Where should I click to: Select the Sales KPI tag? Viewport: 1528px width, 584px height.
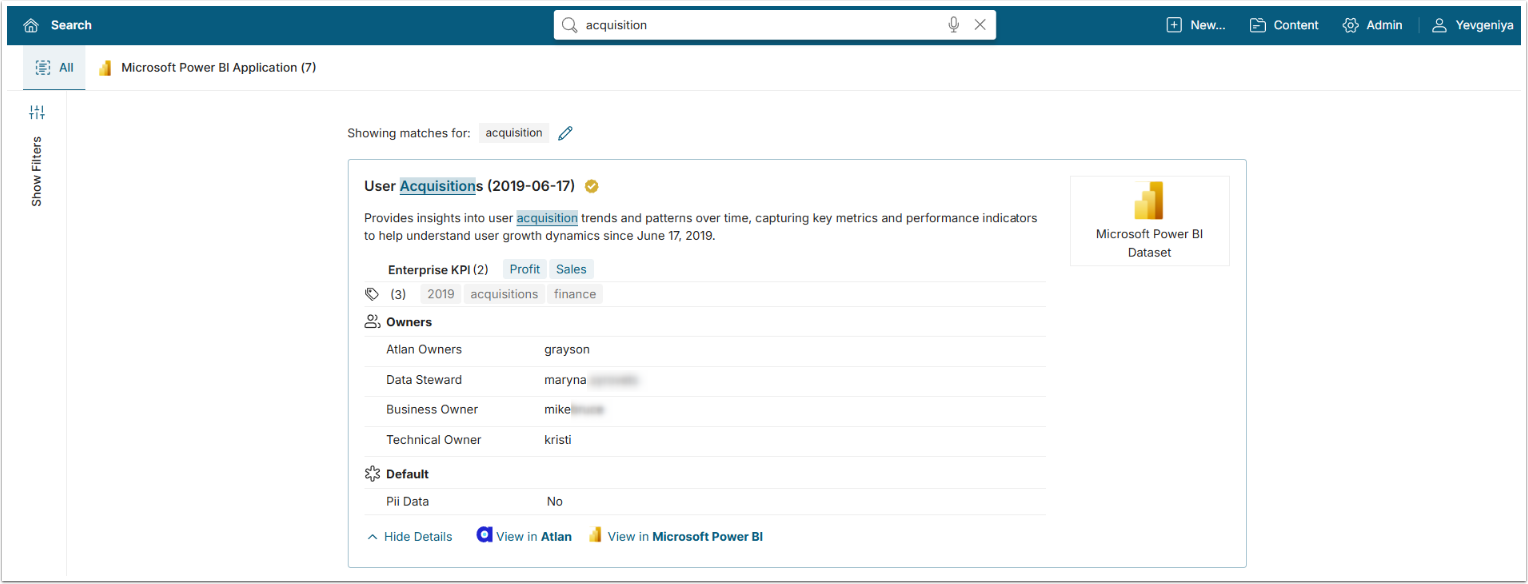tap(572, 269)
